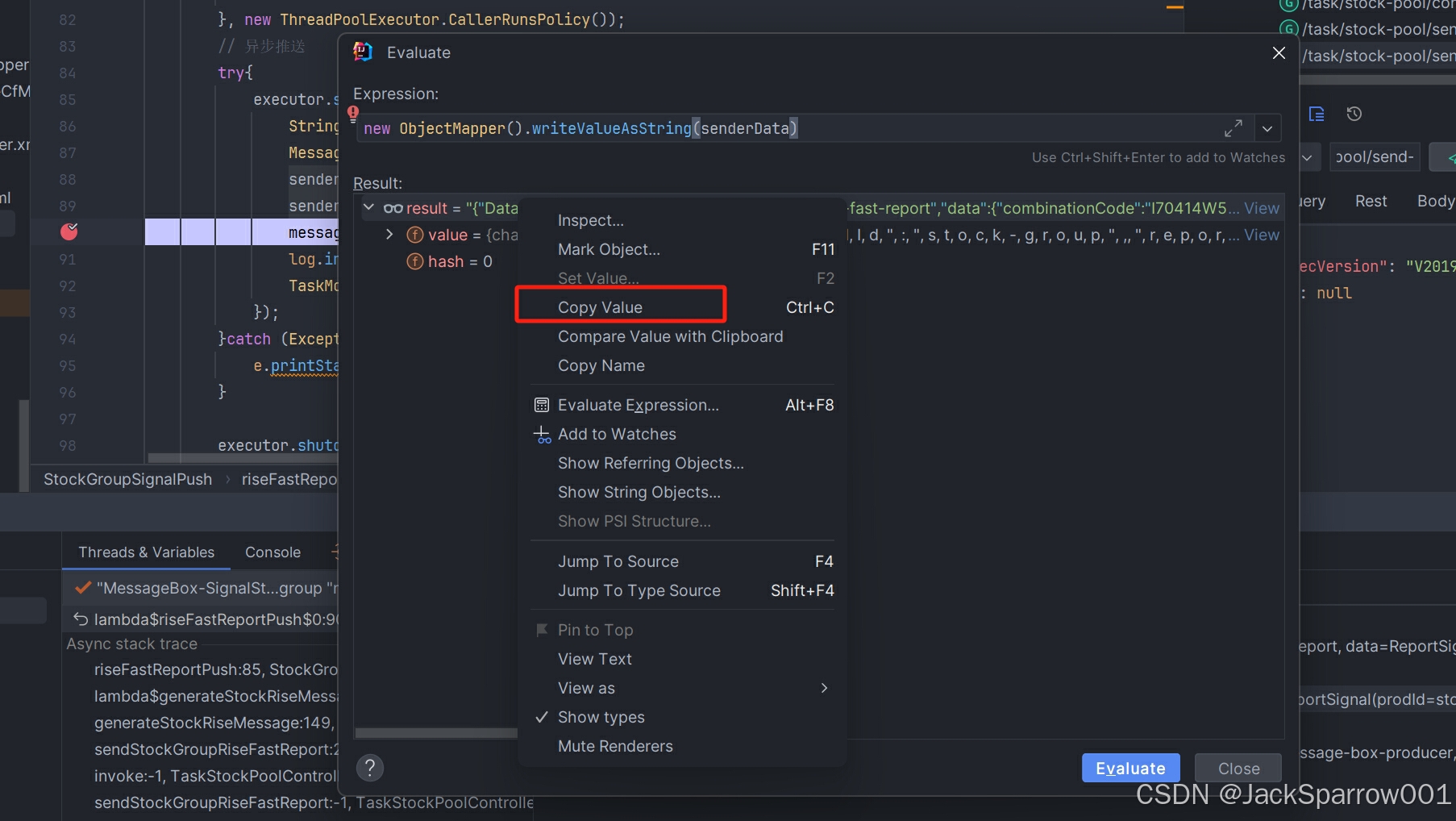Viewport: 1456px width, 821px height.
Task: Switch to the Console tab
Action: tap(272, 552)
